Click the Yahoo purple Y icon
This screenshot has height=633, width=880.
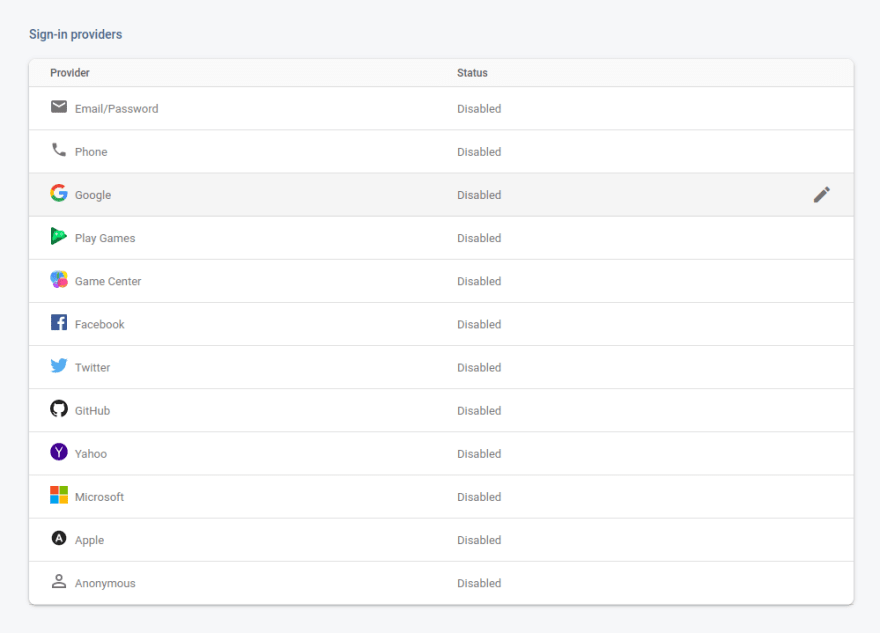point(59,452)
